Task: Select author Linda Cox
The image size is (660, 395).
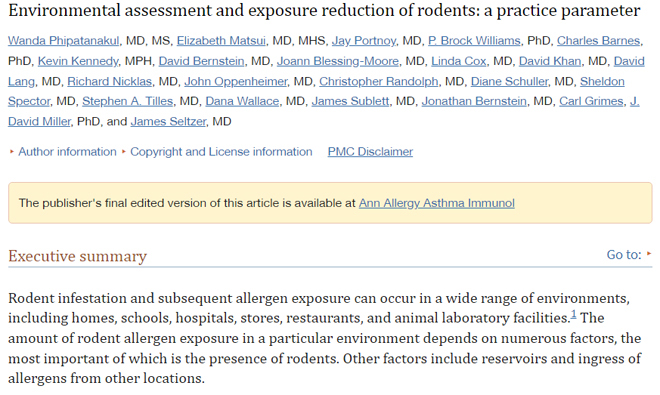Action: pyautogui.click(x=458, y=61)
